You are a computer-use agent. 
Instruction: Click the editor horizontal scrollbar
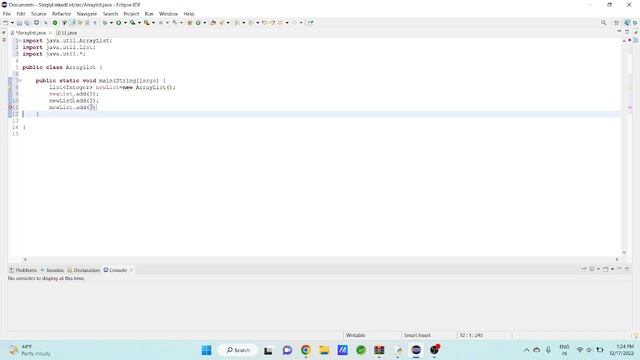pyautogui.click(x=321, y=259)
